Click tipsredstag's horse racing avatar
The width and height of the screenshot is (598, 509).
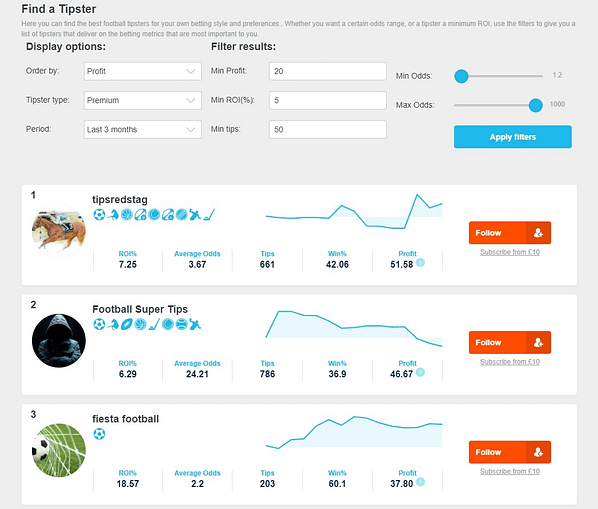pos(59,231)
